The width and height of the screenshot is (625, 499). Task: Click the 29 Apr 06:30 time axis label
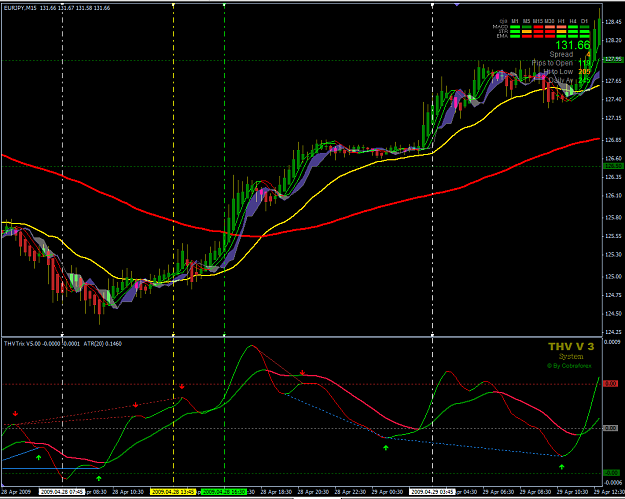(499, 492)
